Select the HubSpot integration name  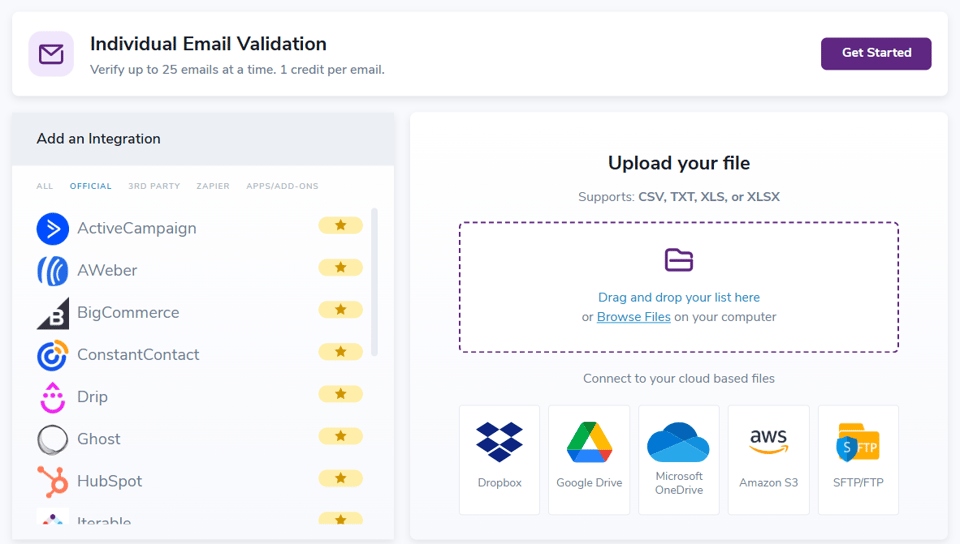tap(110, 482)
